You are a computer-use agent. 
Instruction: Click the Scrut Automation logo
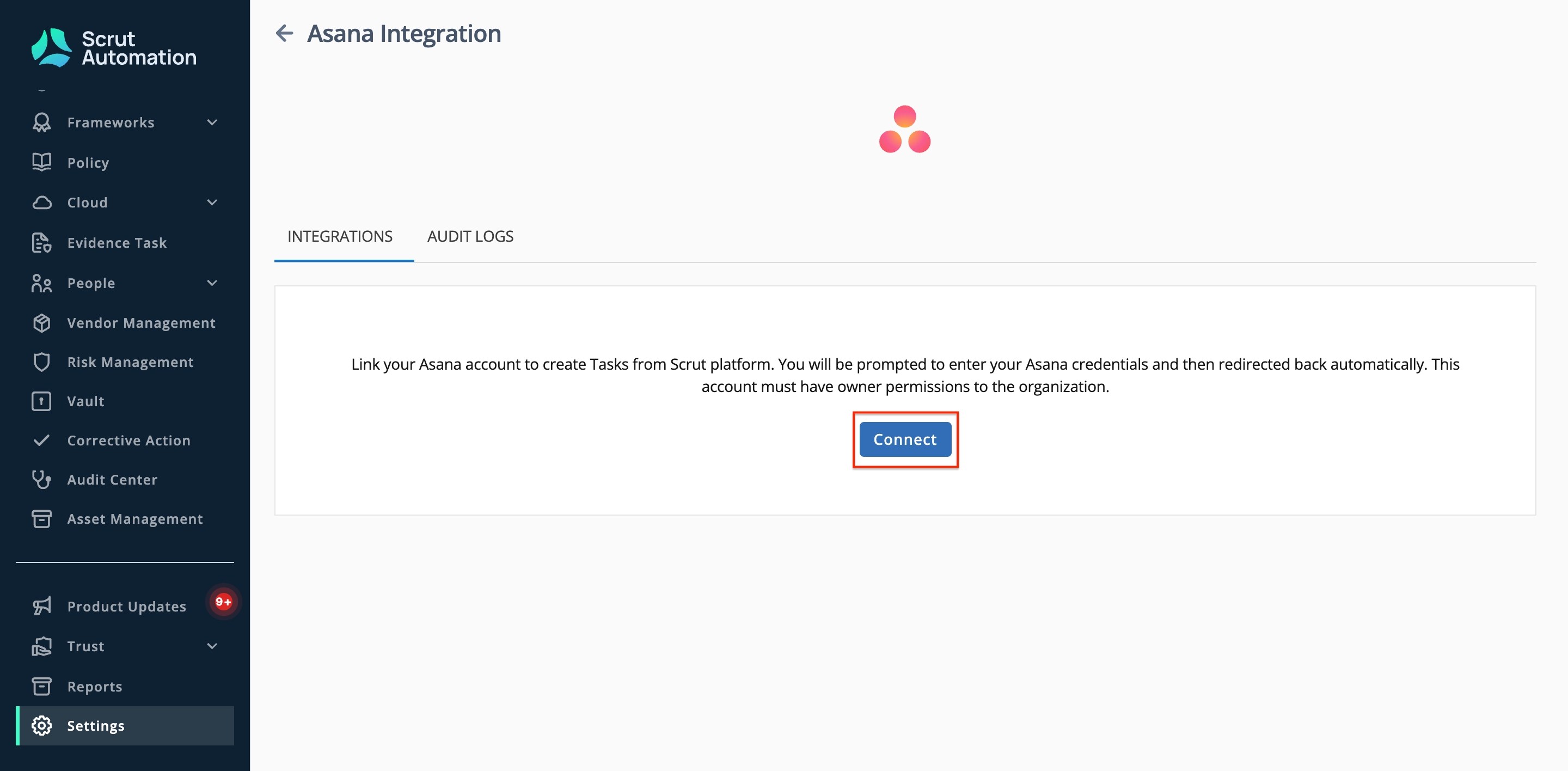pos(113,47)
